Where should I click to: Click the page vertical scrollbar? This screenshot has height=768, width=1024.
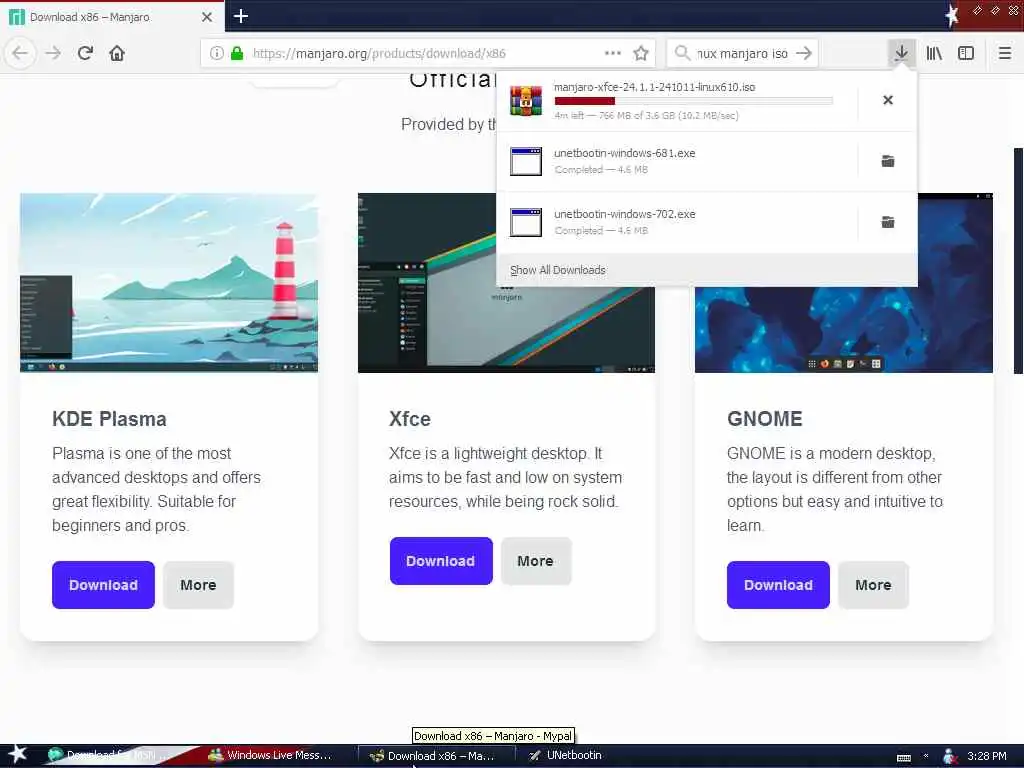[x=1018, y=261]
